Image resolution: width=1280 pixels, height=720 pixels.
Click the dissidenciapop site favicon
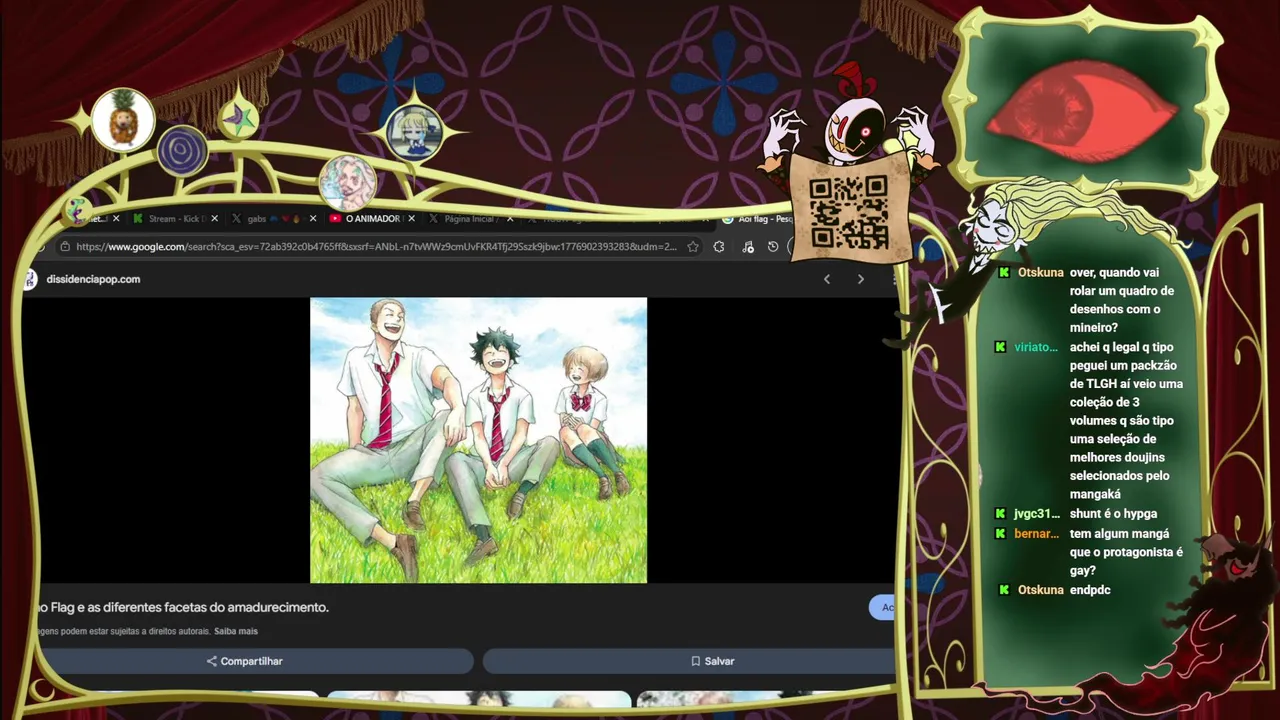[30, 279]
